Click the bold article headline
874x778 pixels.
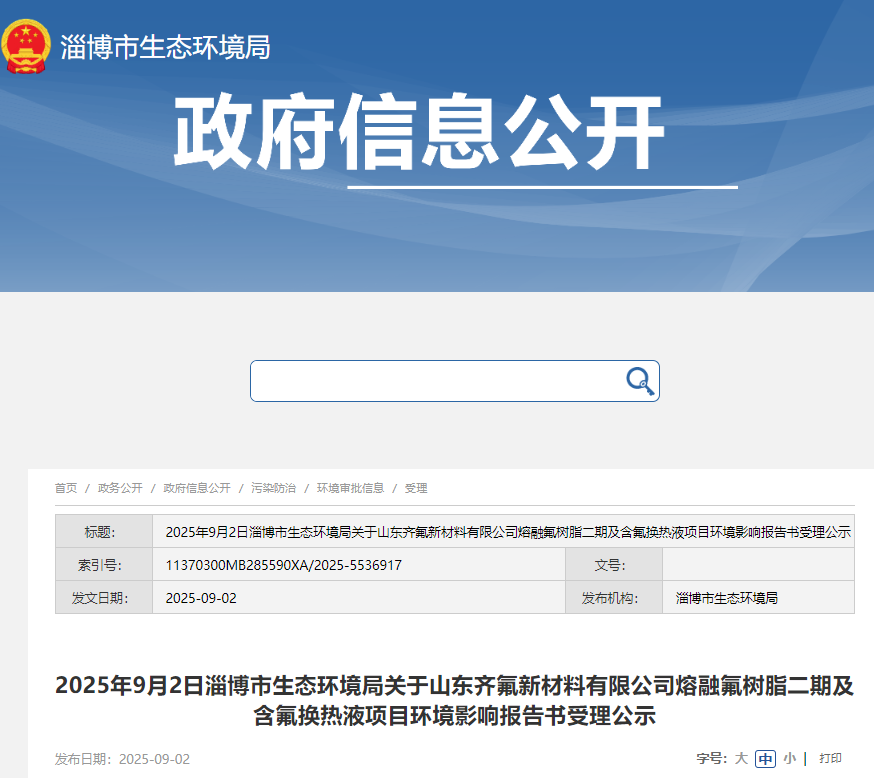click(x=455, y=700)
